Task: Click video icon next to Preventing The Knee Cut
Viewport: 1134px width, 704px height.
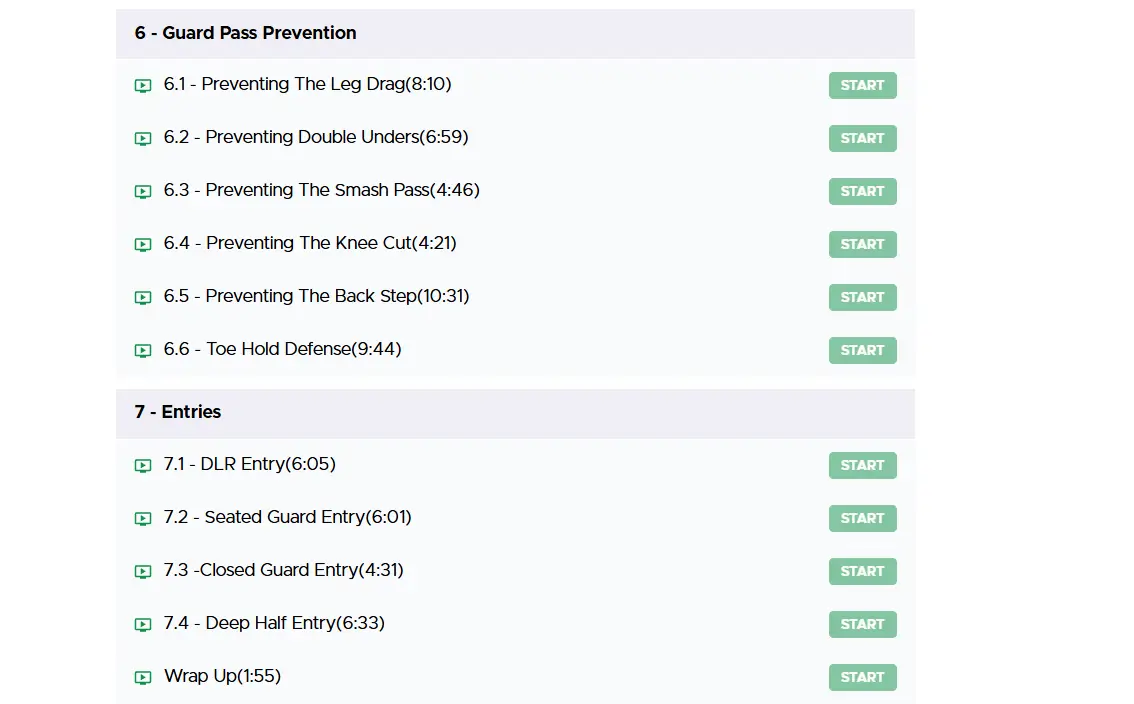Action: (x=143, y=245)
